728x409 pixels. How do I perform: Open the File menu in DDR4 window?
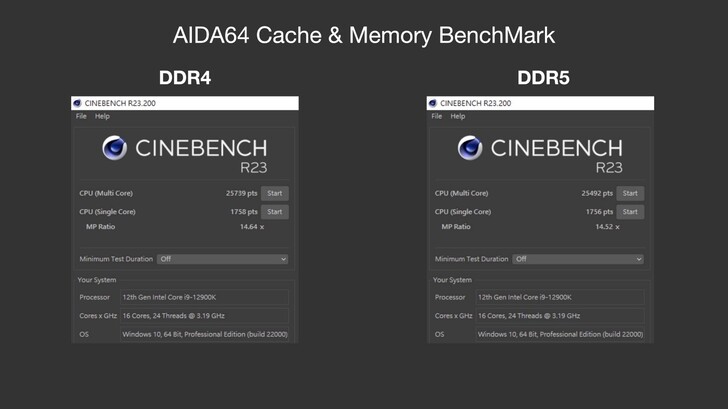[x=81, y=116]
